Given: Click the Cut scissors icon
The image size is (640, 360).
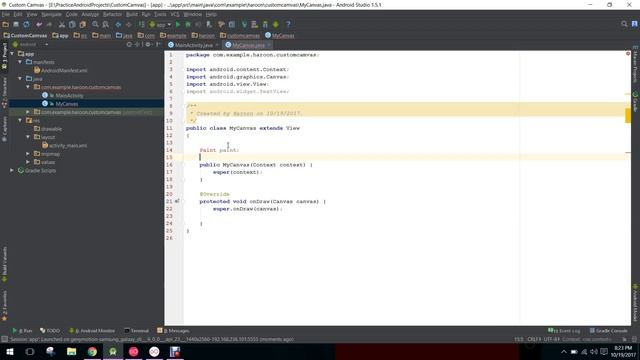Looking at the screenshot, I should coord(62,24).
